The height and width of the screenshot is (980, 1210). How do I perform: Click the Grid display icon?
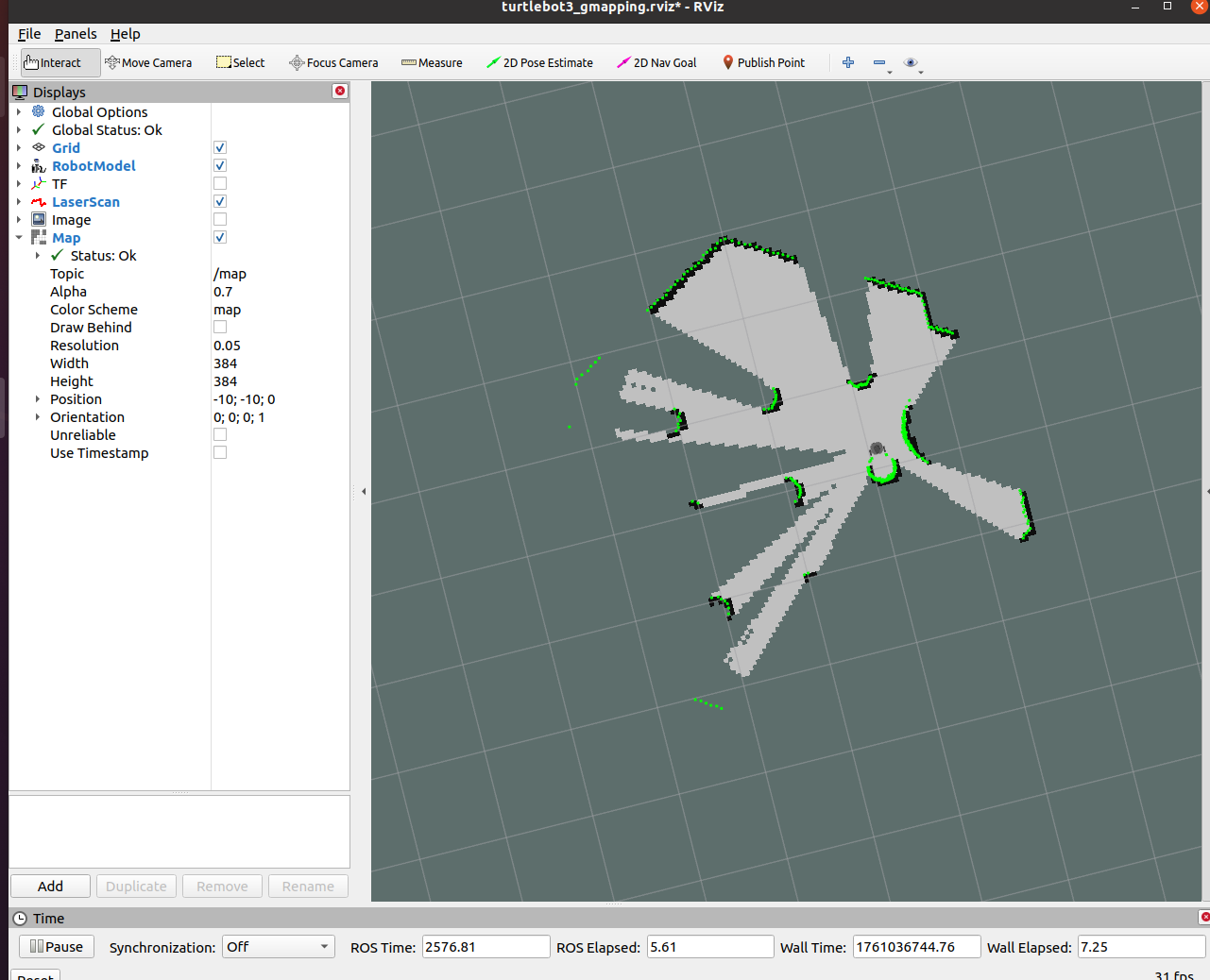tap(39, 147)
